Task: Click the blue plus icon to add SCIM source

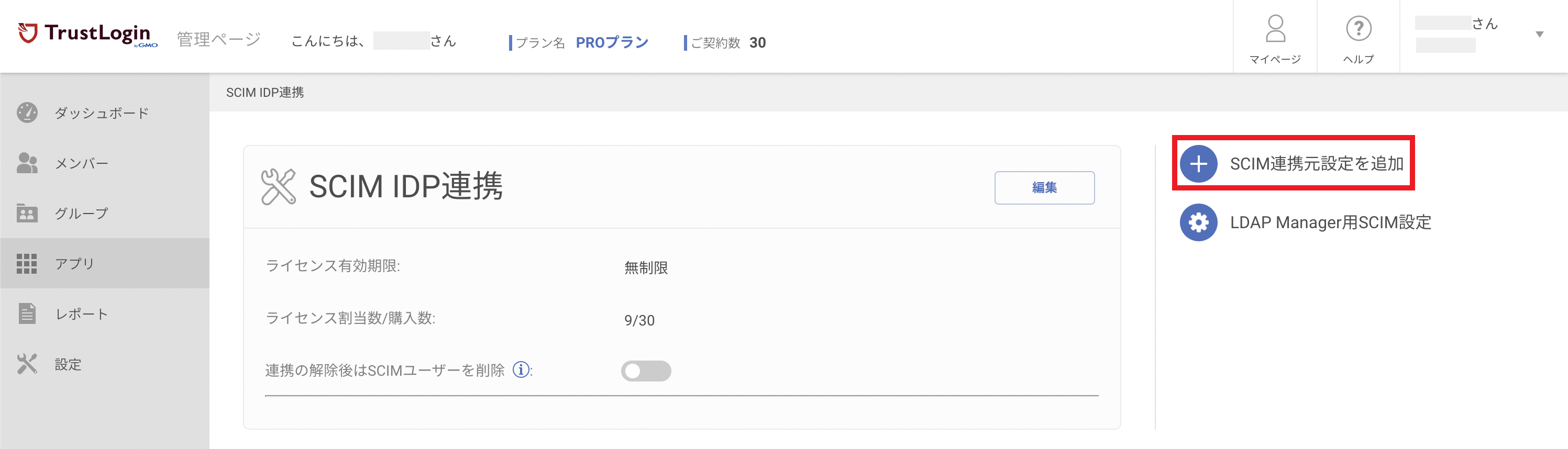Action: coord(1198,164)
